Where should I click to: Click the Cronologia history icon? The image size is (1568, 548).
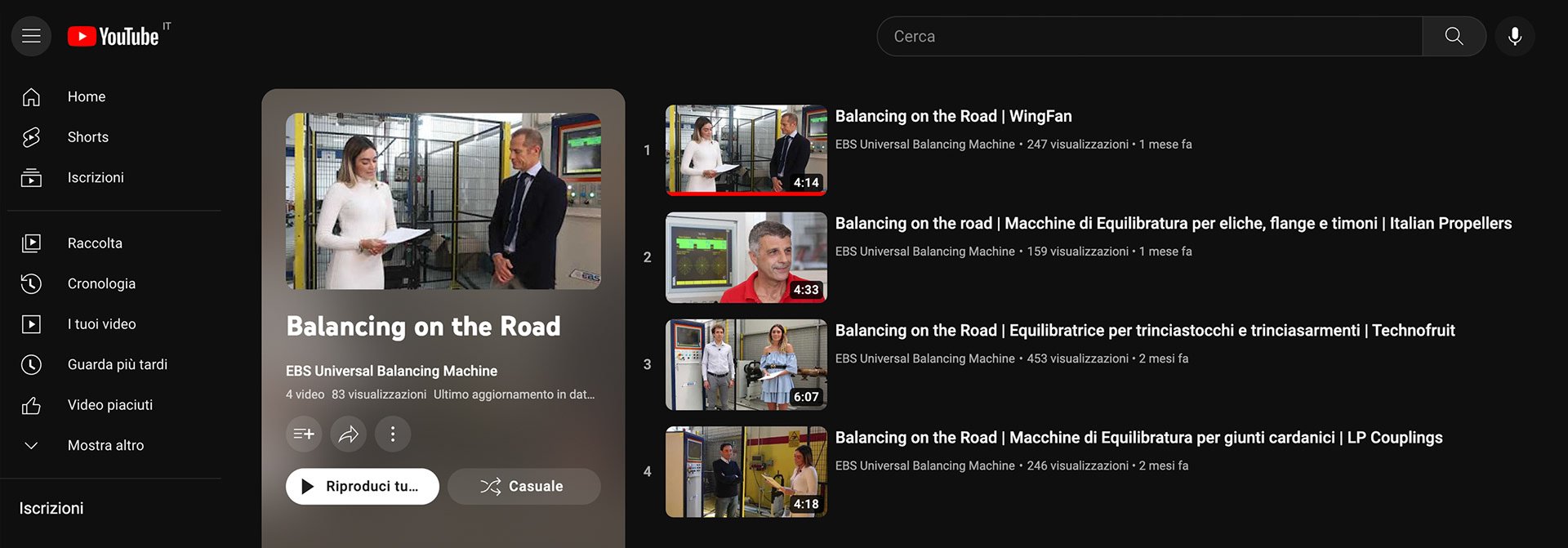click(x=31, y=283)
